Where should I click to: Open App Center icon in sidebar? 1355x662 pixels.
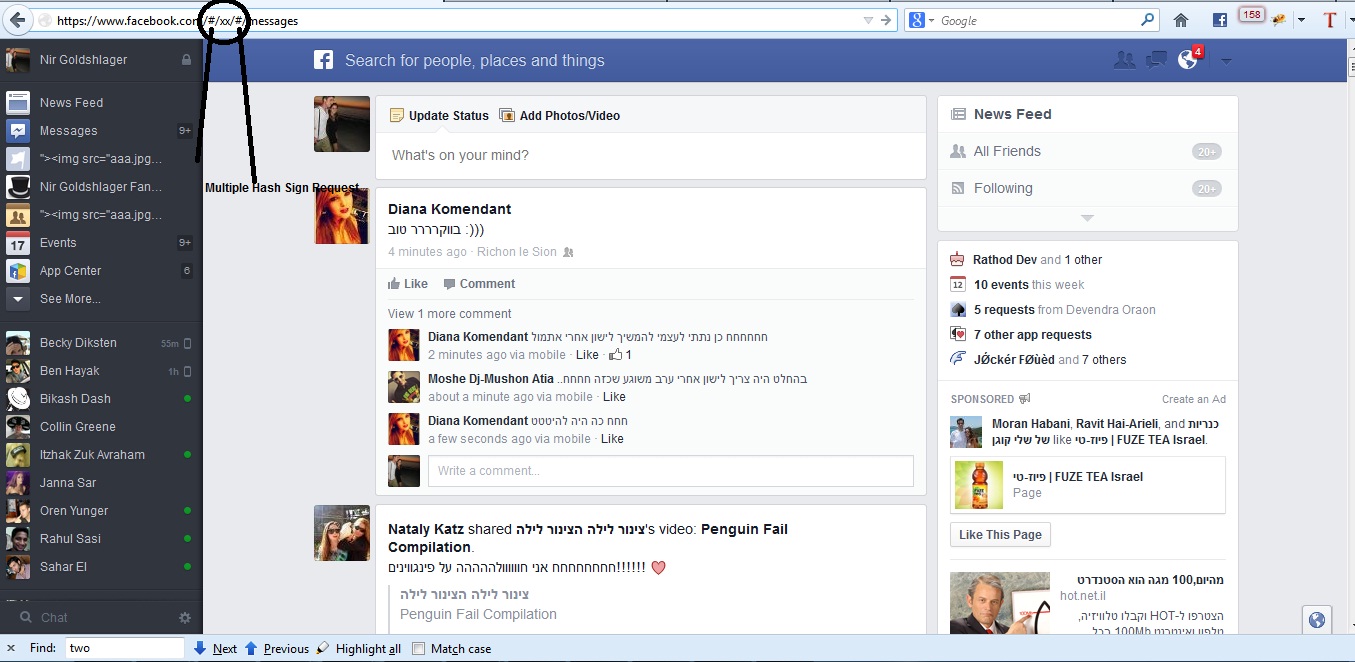tap(18, 271)
